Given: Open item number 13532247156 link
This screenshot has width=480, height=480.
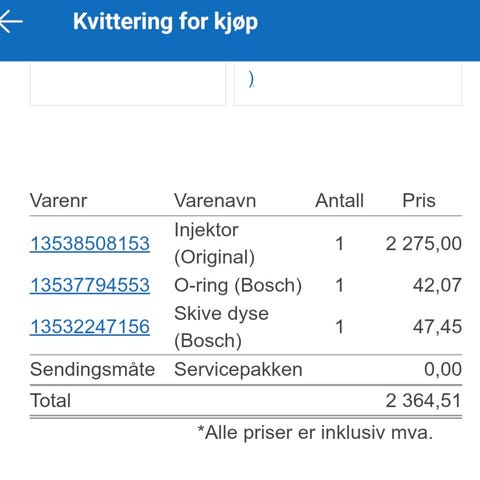Looking at the screenshot, I should 90,326.
